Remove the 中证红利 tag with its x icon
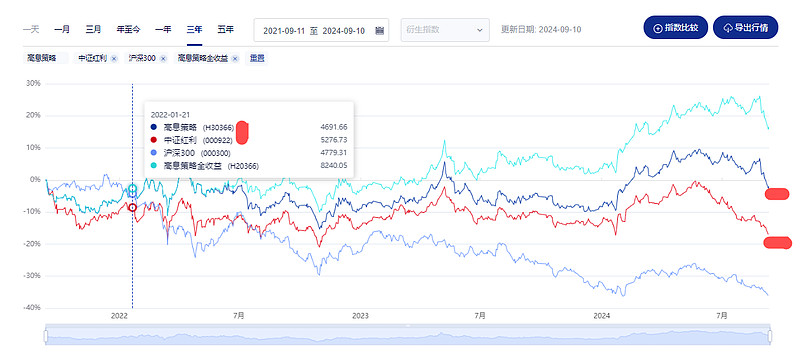800x361 pixels. 114,59
